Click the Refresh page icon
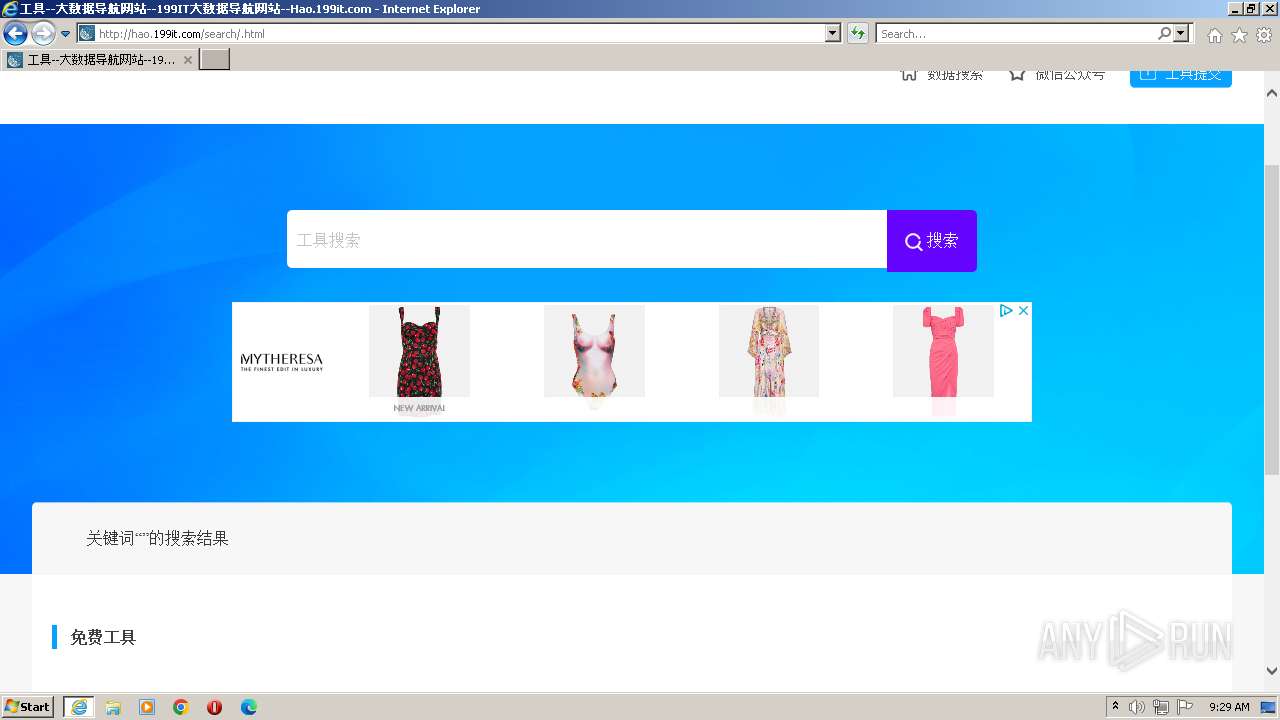 point(857,34)
